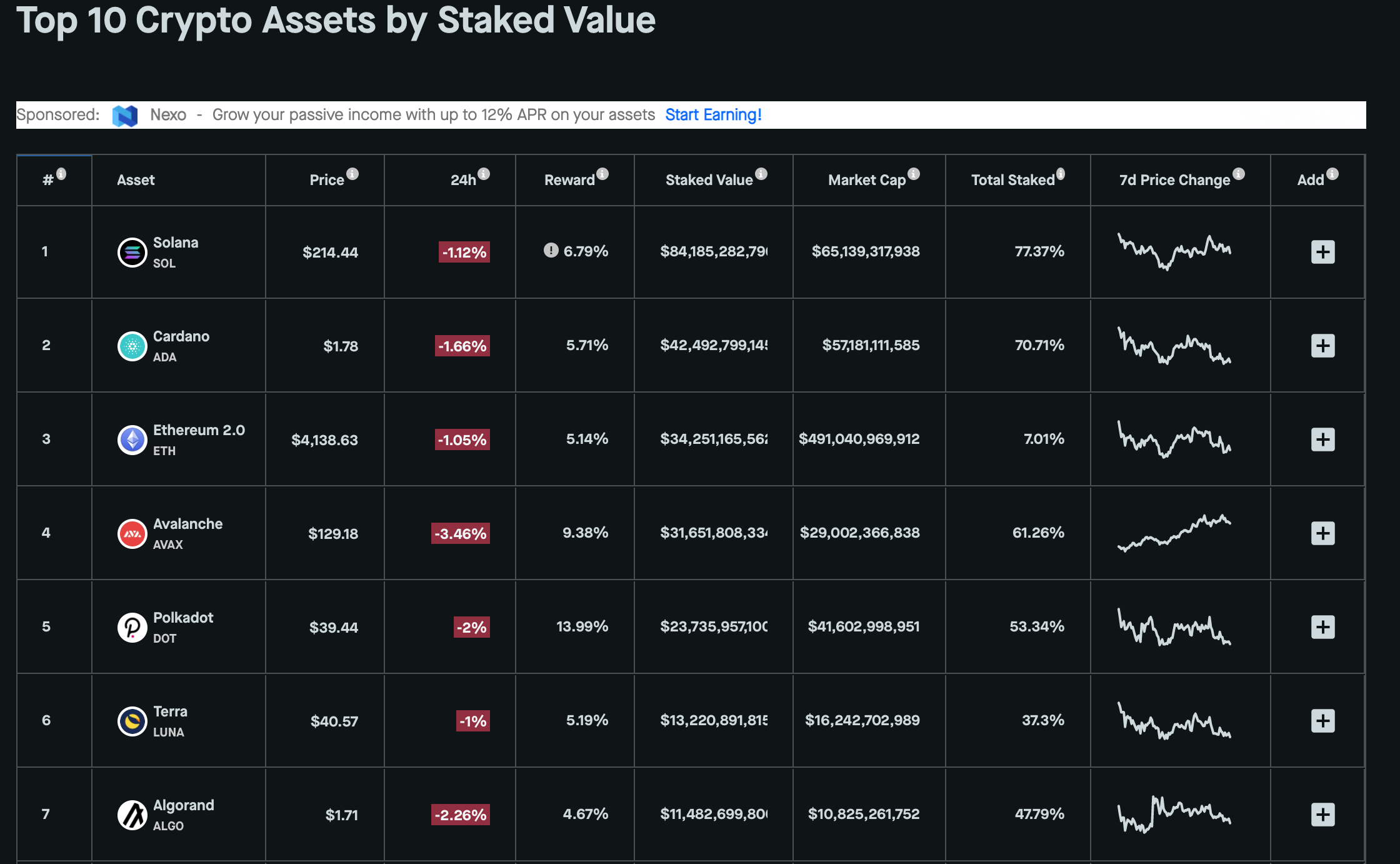Open the Algorand asset name link
The width and height of the screenshot is (1400, 864).
click(x=184, y=805)
